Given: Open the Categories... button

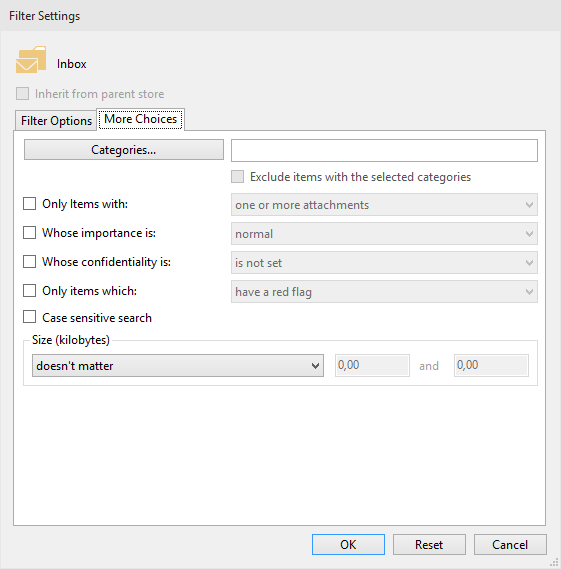Looking at the screenshot, I should click(124, 150).
